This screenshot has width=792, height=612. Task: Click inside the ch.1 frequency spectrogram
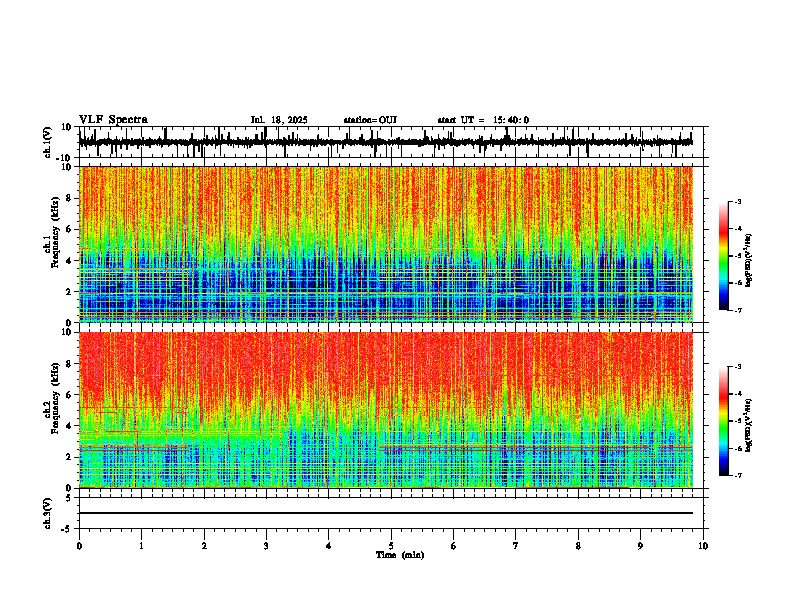(x=386, y=244)
